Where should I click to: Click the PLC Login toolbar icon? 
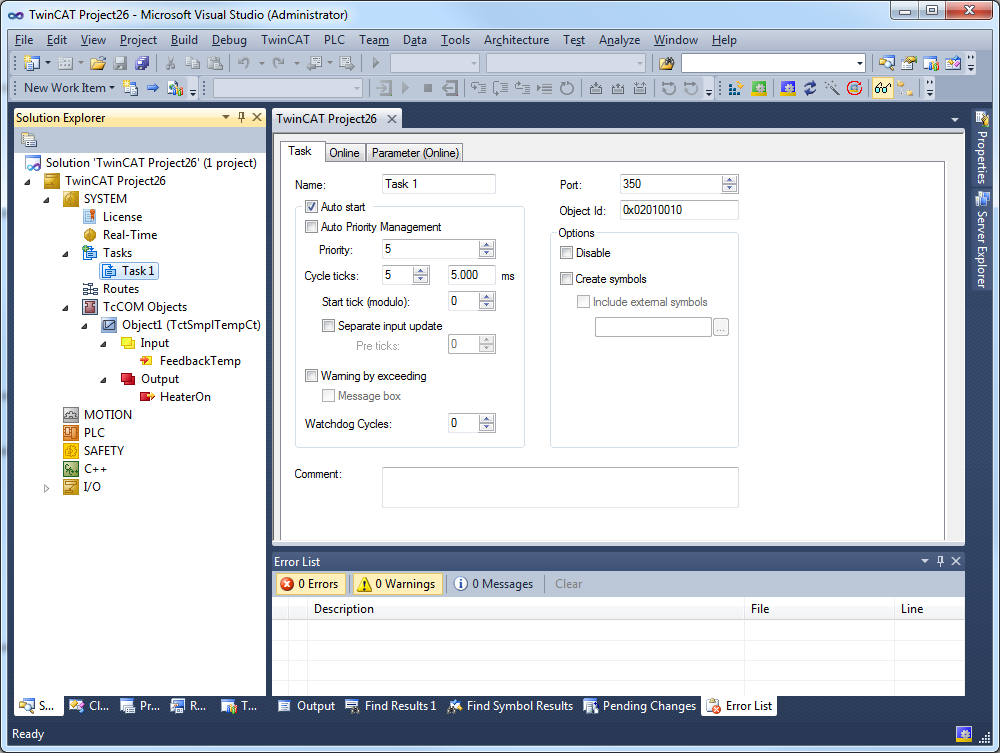[x=385, y=88]
